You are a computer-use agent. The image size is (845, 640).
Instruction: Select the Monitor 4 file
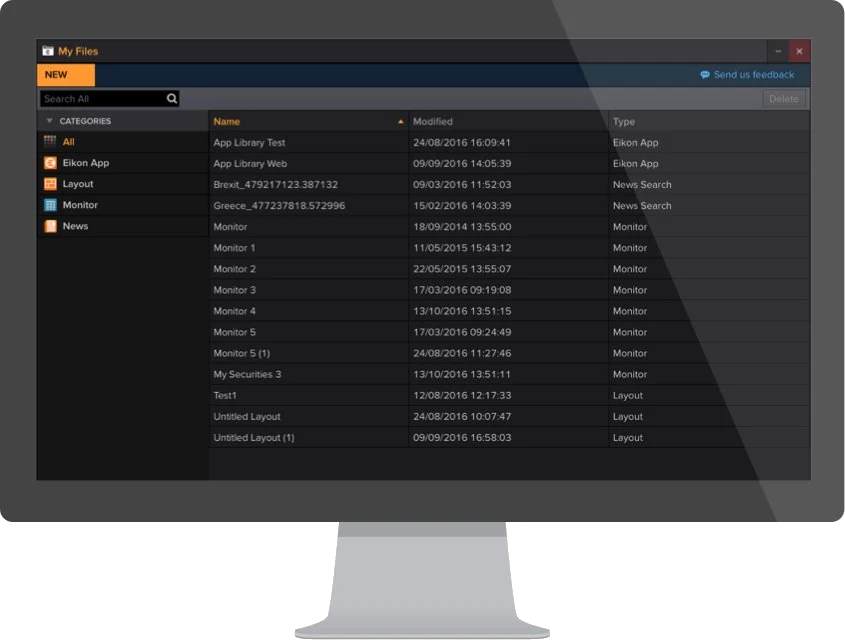click(x=234, y=311)
